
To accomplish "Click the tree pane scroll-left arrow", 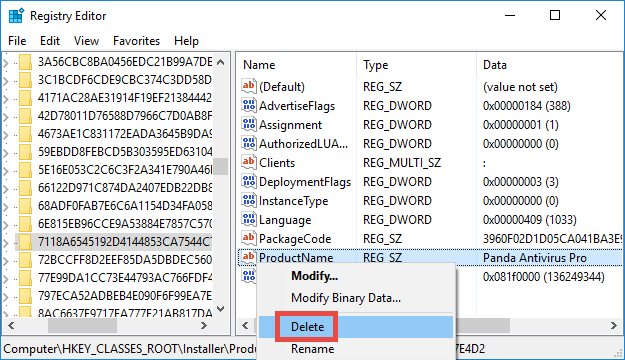I will pos(11,325).
